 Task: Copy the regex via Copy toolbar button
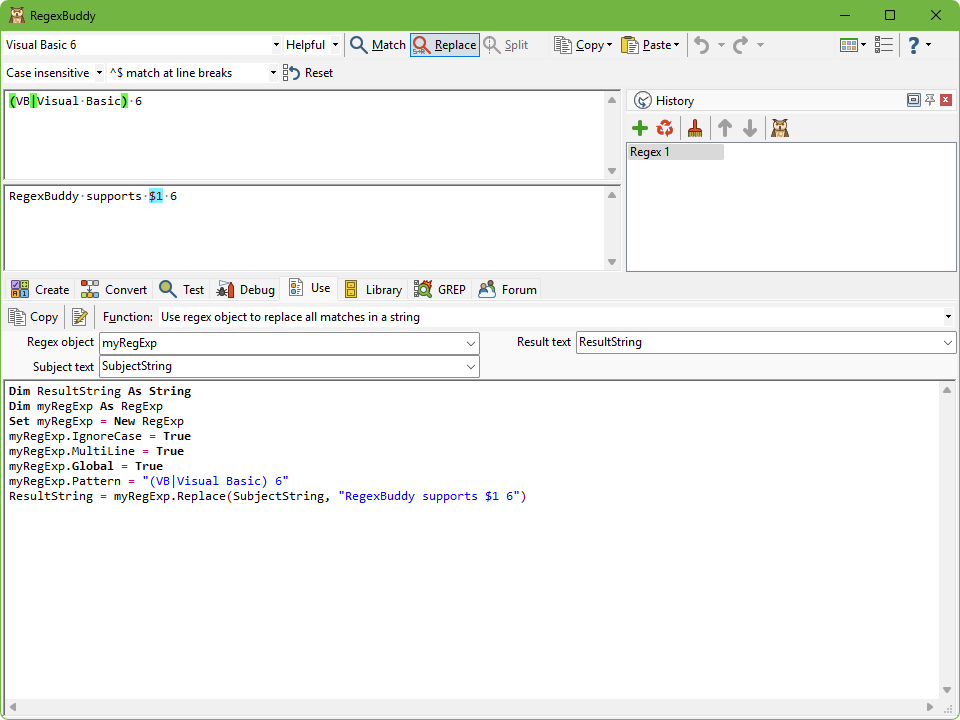tap(579, 45)
